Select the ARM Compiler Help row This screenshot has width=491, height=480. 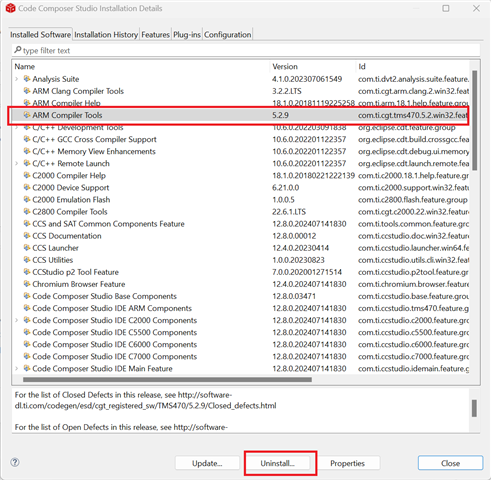[x=240, y=103]
